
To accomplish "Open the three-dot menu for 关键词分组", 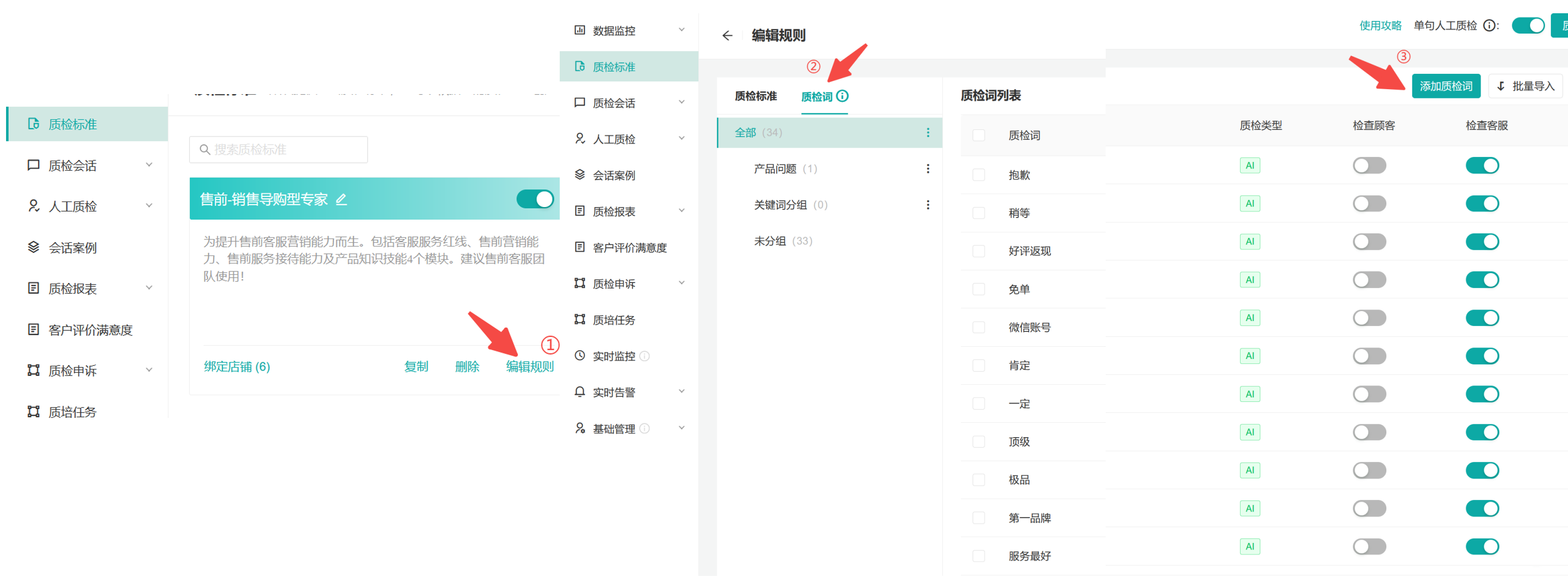I will (x=928, y=204).
